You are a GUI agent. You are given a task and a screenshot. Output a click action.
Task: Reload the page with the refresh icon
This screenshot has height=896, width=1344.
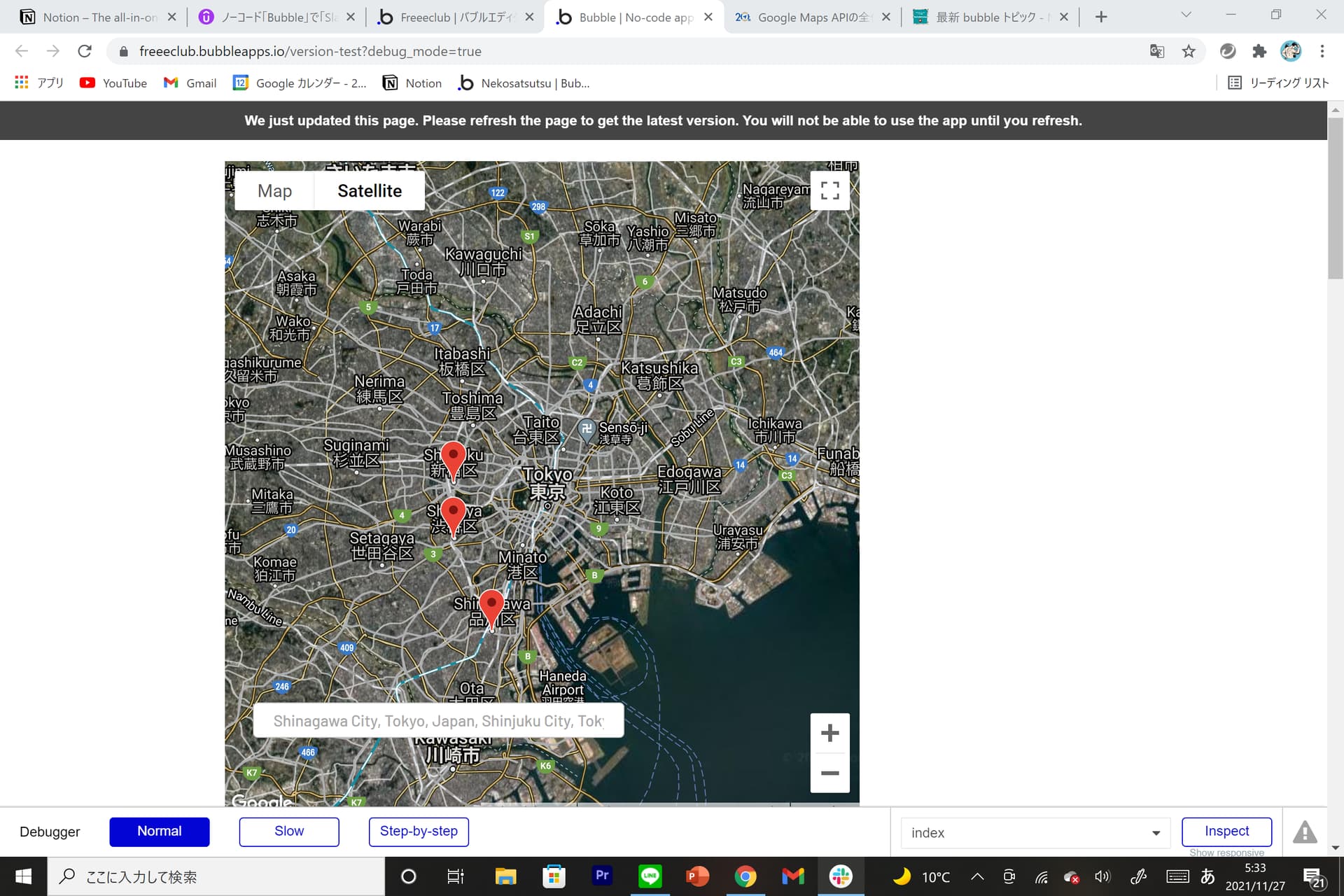[x=85, y=51]
